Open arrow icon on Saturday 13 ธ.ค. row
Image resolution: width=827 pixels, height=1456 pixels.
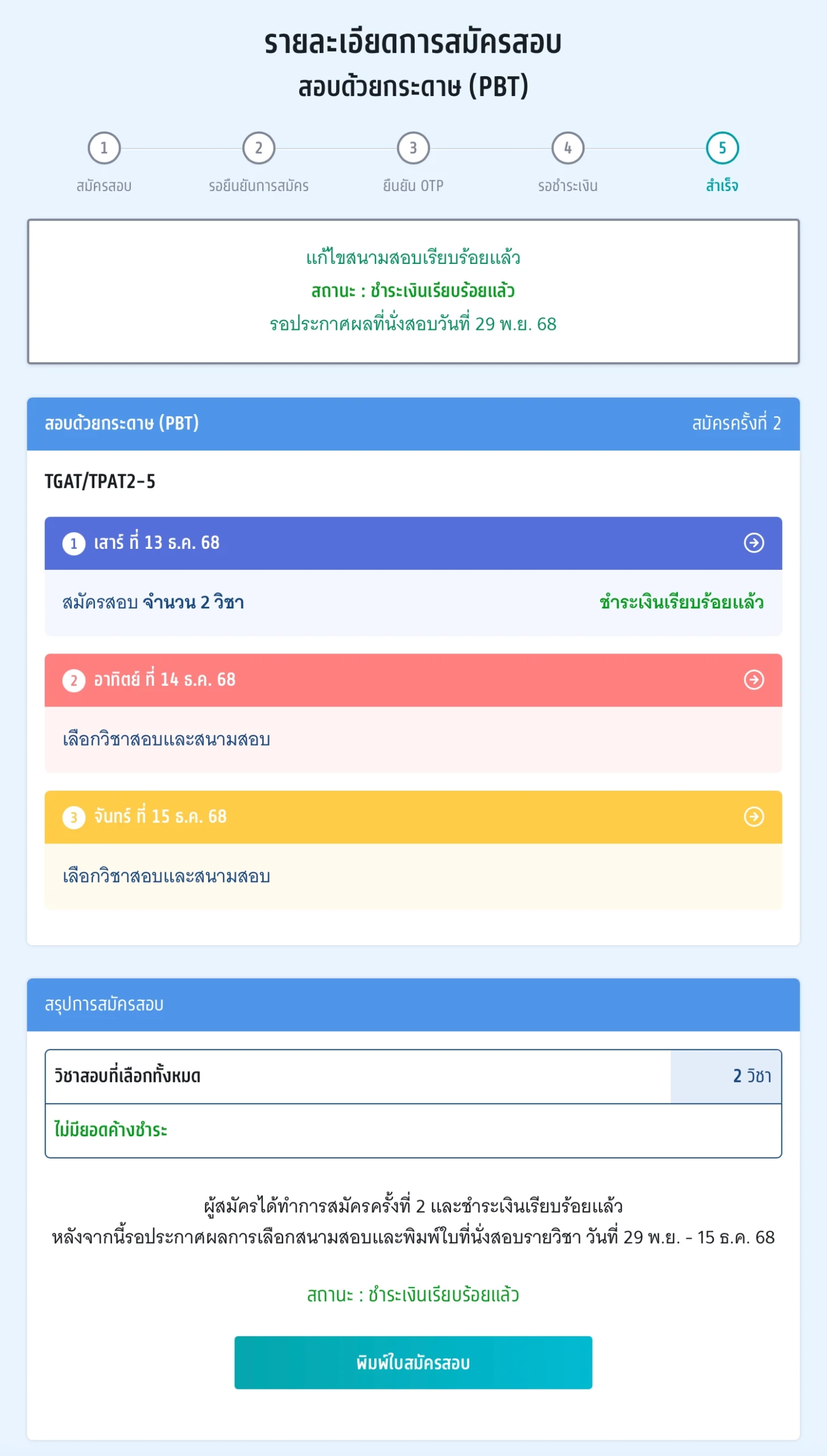754,543
